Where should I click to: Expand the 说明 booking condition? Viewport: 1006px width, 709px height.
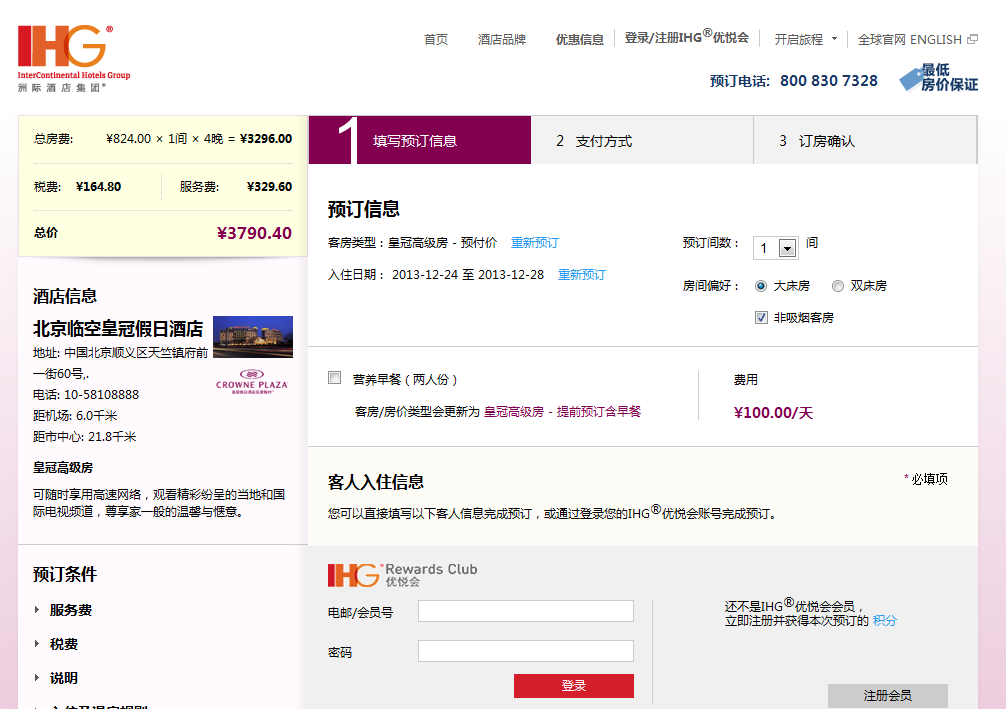coord(56,678)
